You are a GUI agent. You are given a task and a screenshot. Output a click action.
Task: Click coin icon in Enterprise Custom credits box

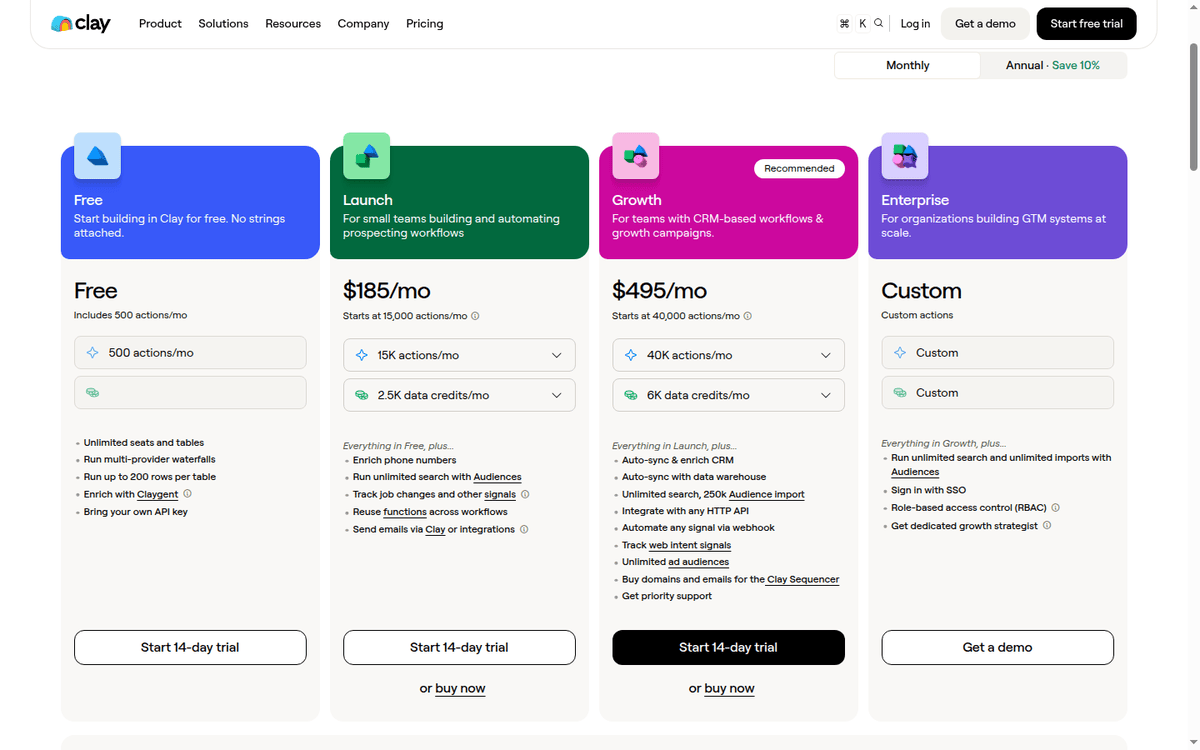click(900, 393)
